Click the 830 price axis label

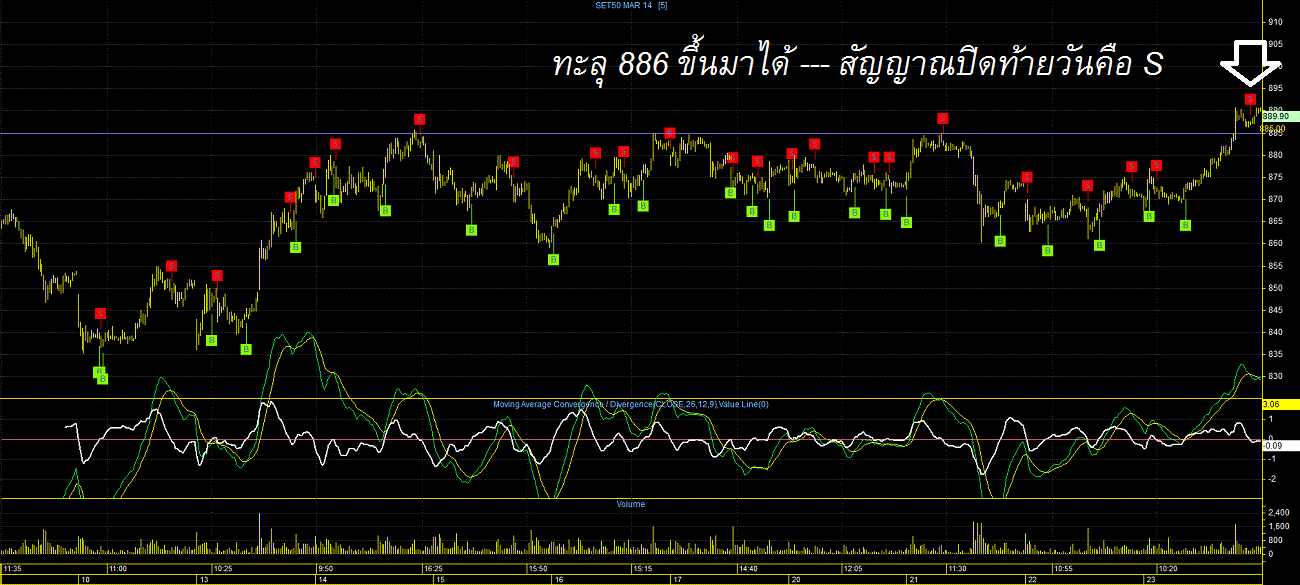point(1275,376)
